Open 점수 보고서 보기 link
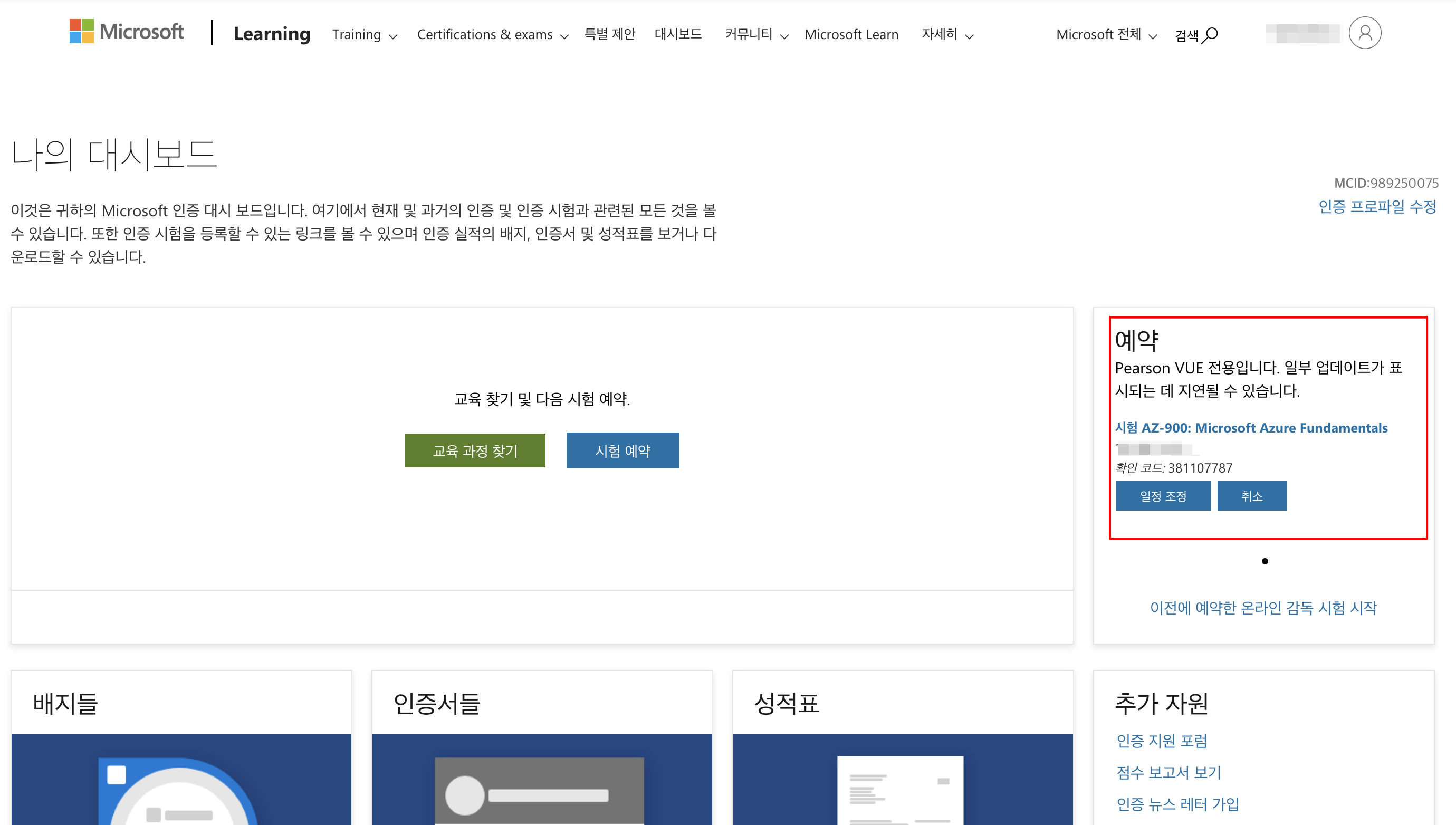Image resolution: width=1456 pixels, height=825 pixels. pyautogui.click(x=1168, y=772)
